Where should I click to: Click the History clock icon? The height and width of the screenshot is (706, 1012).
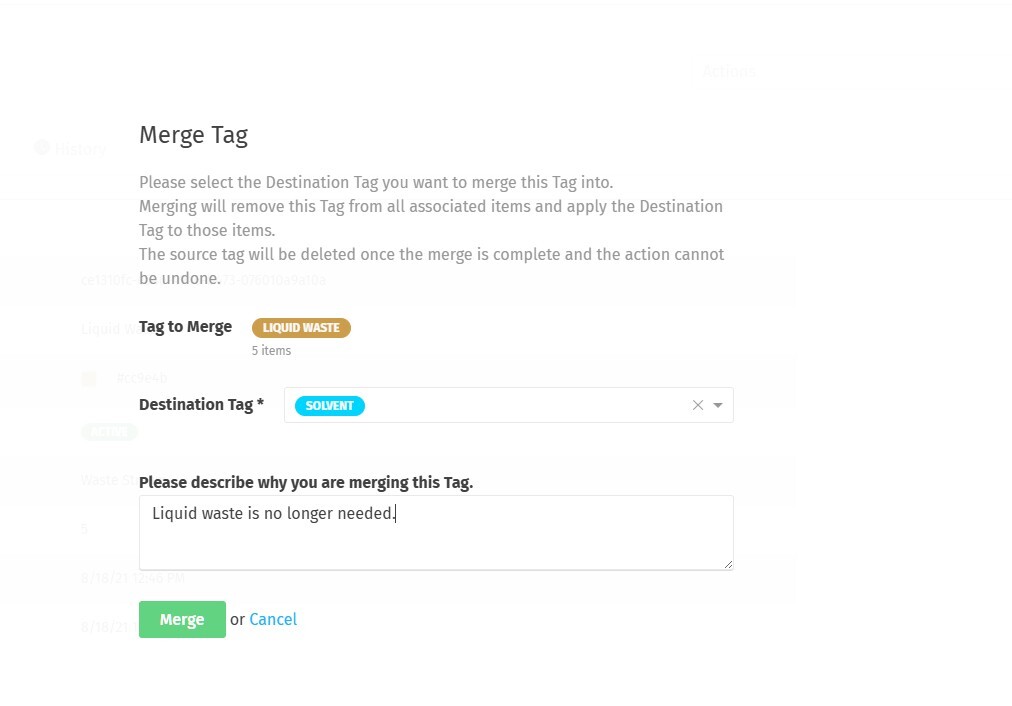click(42, 148)
